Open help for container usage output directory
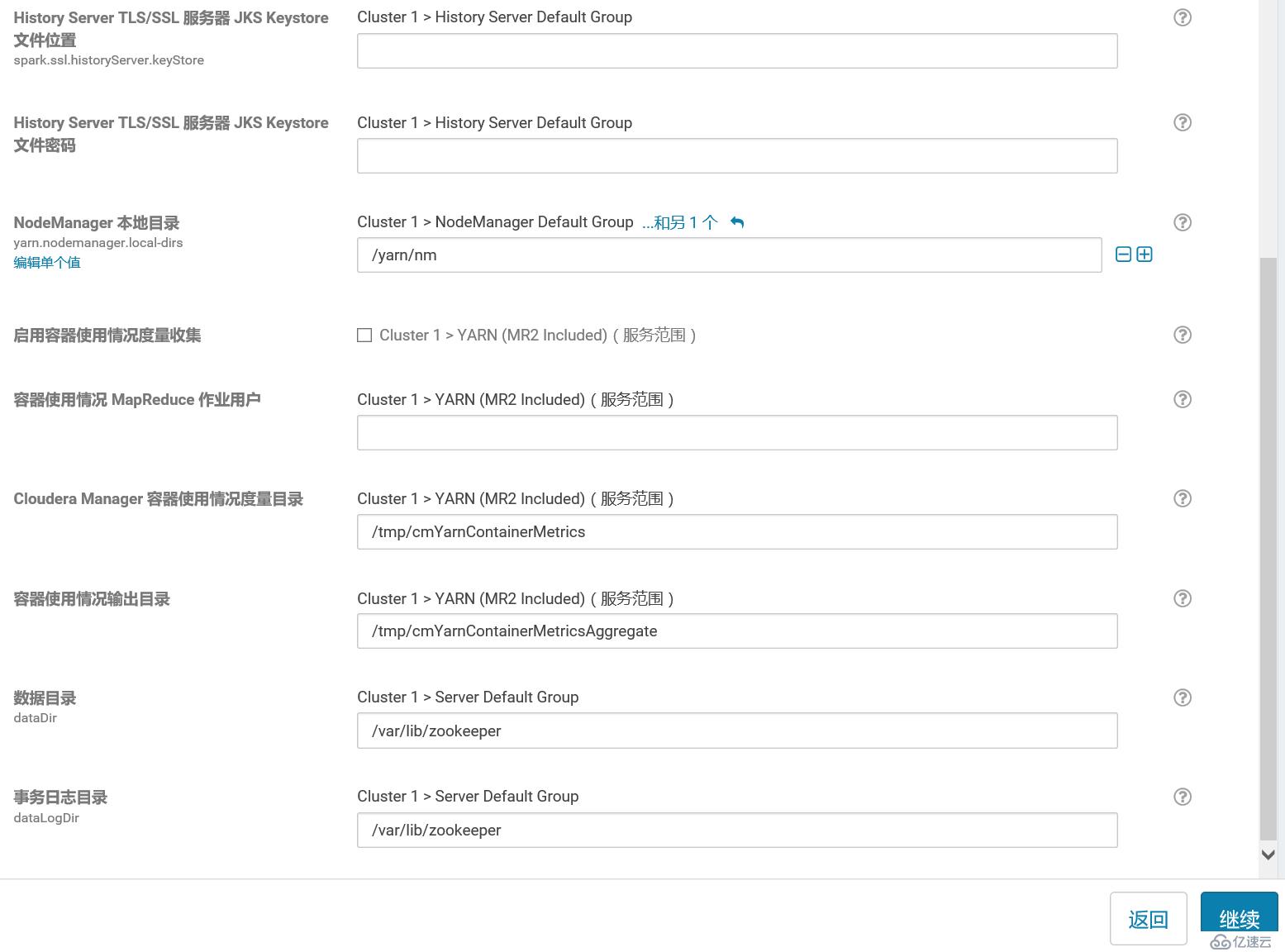The width and height of the screenshot is (1285, 952). tap(1183, 598)
